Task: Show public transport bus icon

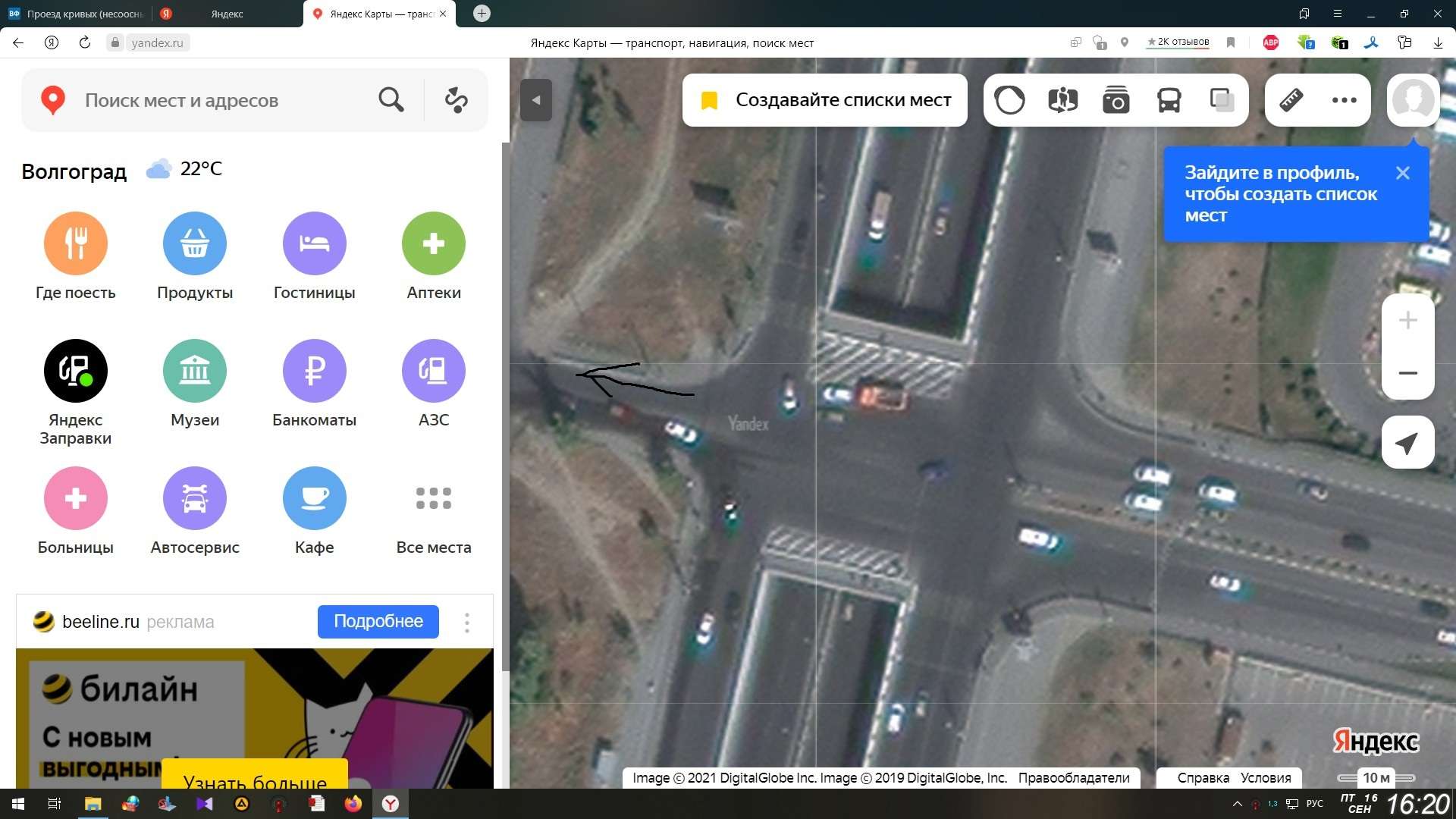Action: pyautogui.click(x=1169, y=100)
